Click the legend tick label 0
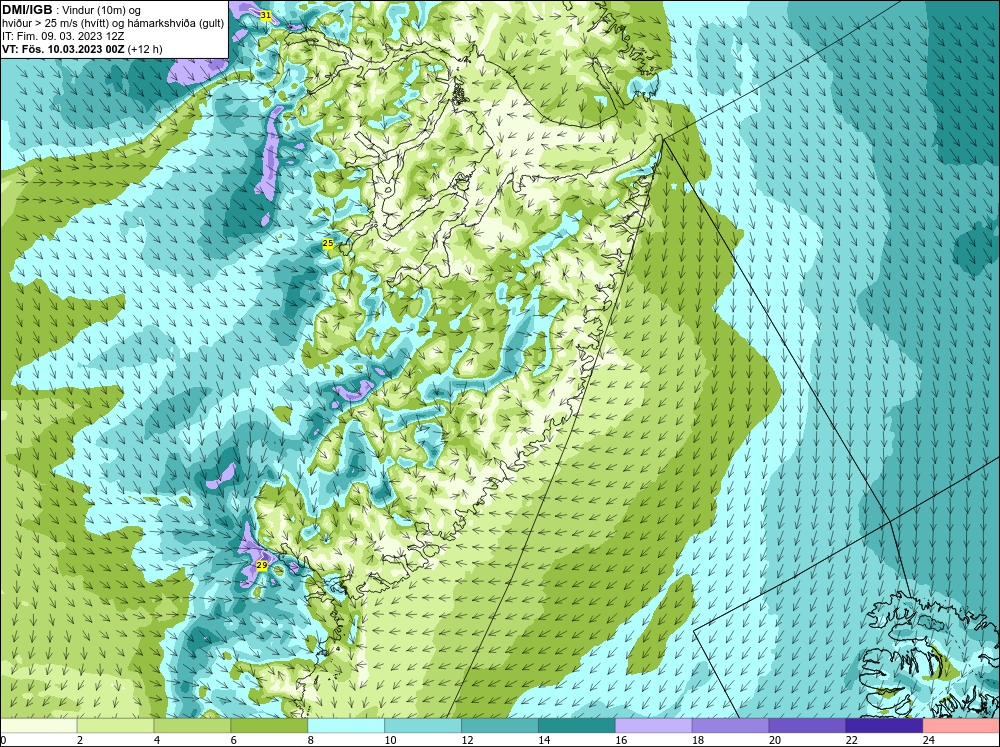The width and height of the screenshot is (1000, 747). (x=3, y=740)
